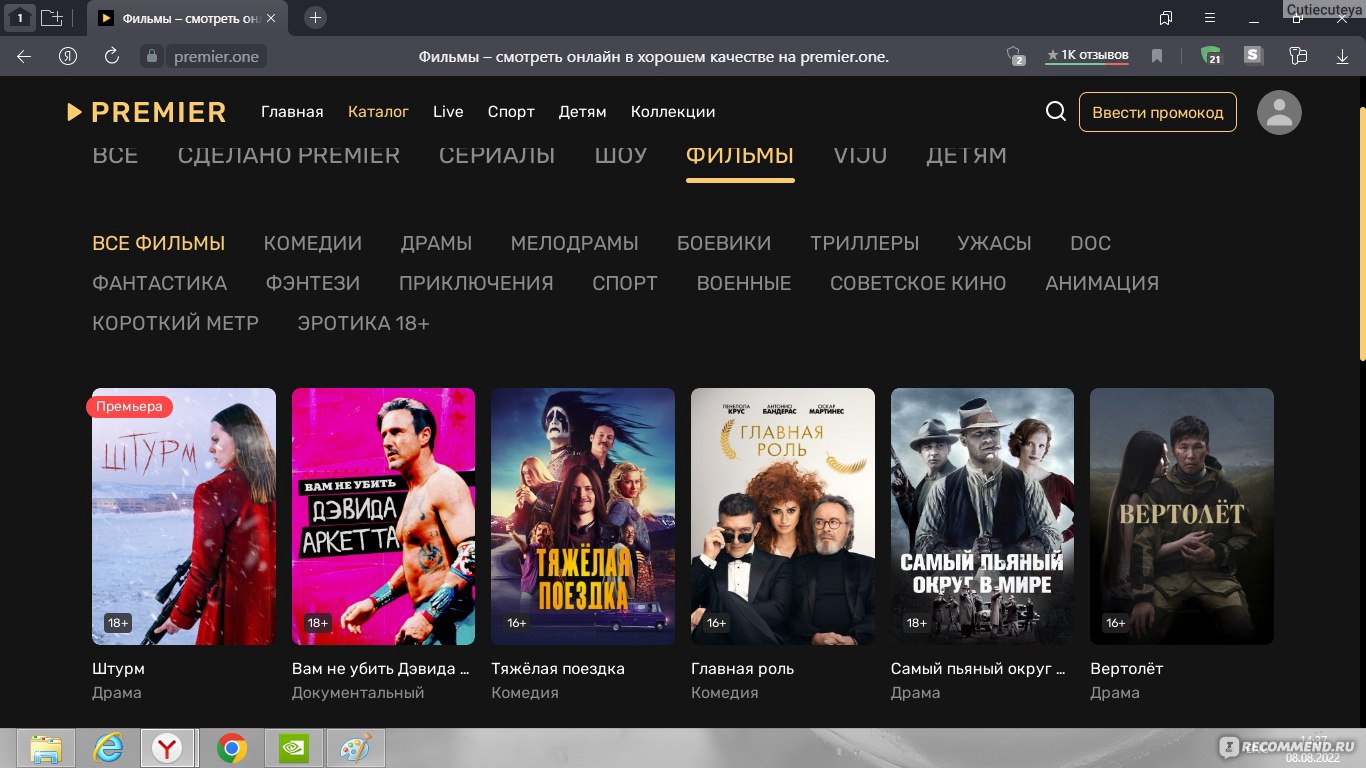Open the Спорт nav item

pos(511,112)
